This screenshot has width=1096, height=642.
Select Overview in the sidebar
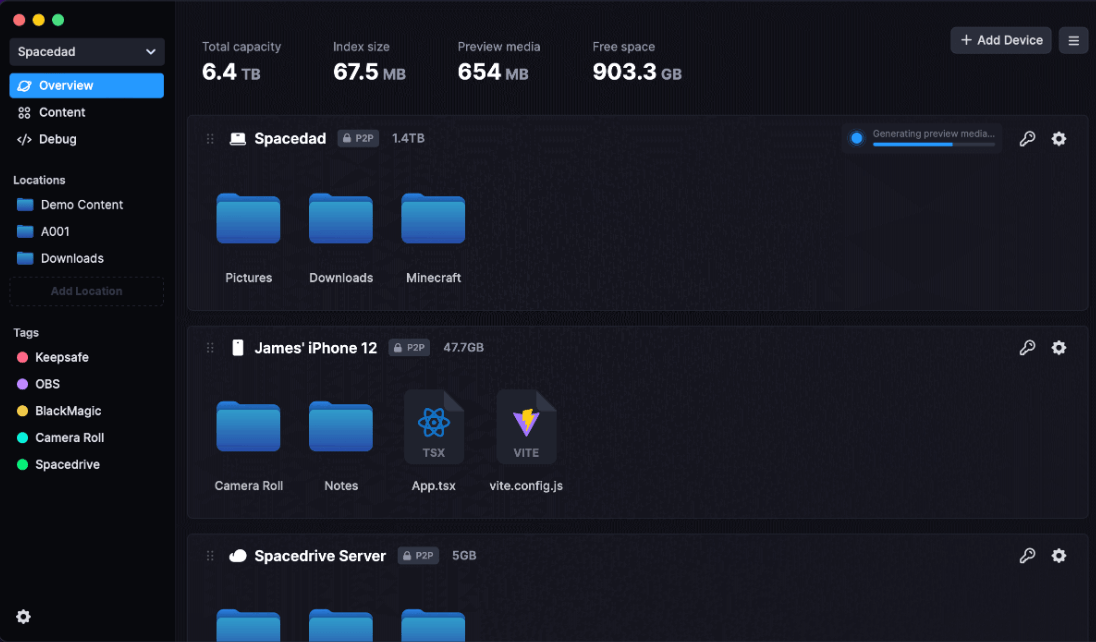(x=87, y=85)
